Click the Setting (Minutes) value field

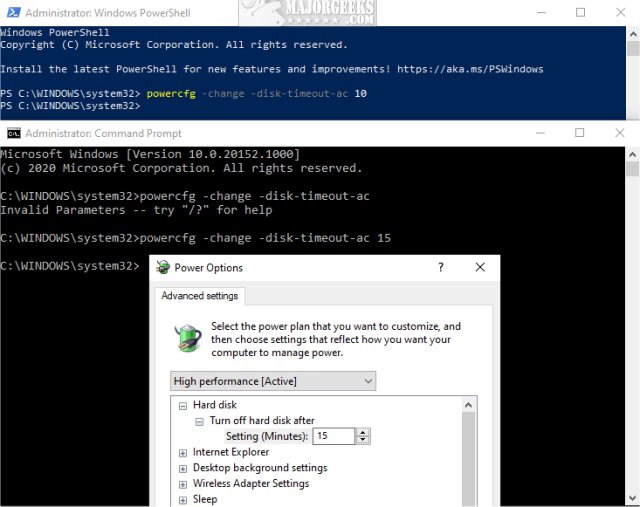tap(333, 436)
